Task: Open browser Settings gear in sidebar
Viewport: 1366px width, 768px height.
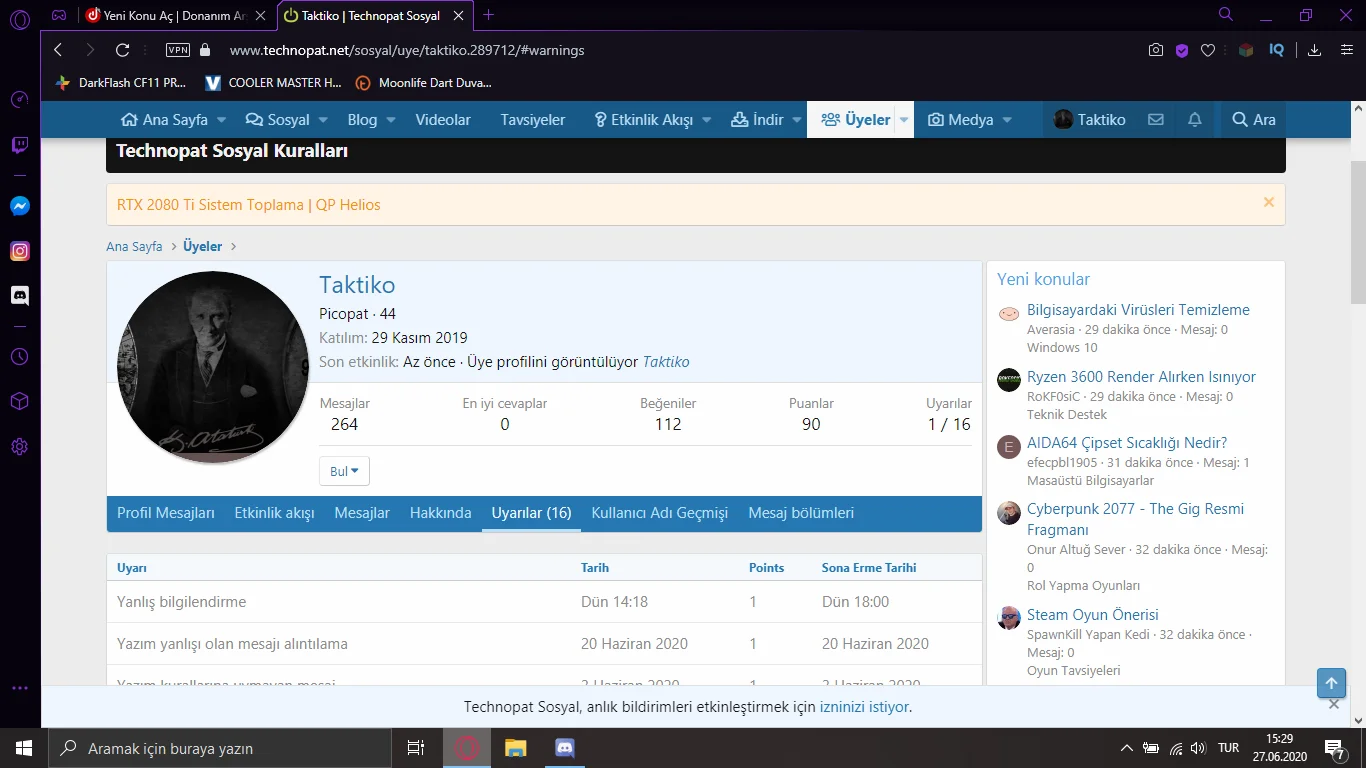Action: point(20,447)
